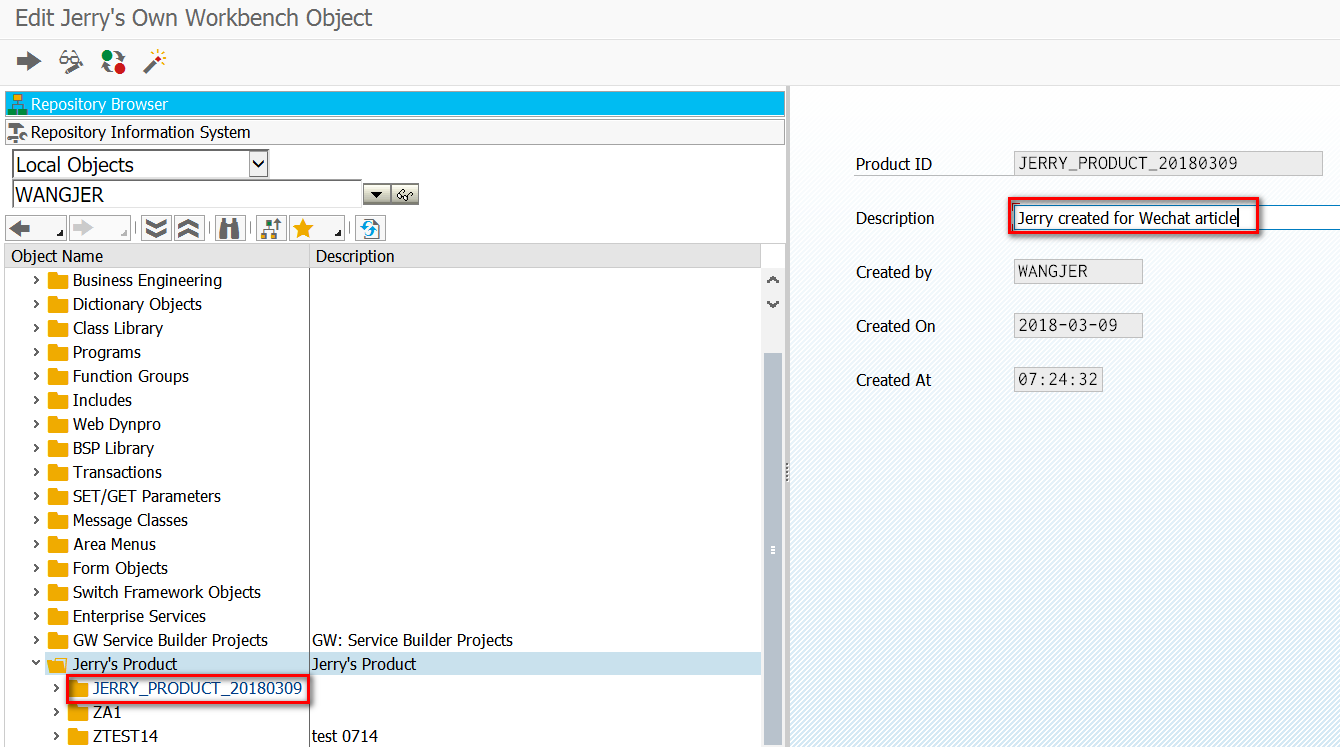Switch to the Repository Browser tab
The image size is (1340, 747).
point(395,104)
